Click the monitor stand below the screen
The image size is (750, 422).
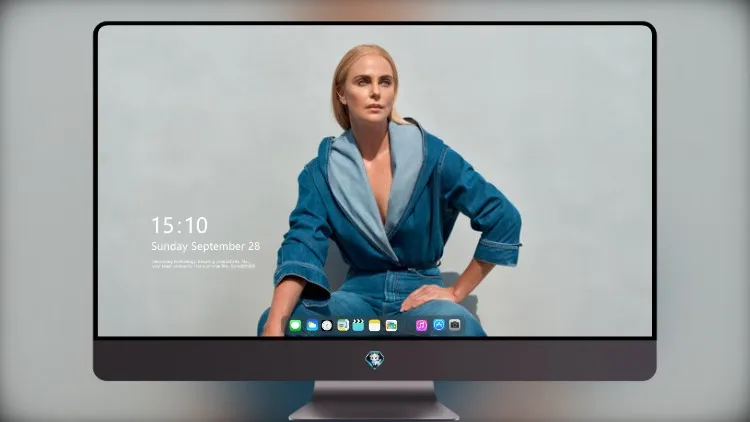click(374, 401)
